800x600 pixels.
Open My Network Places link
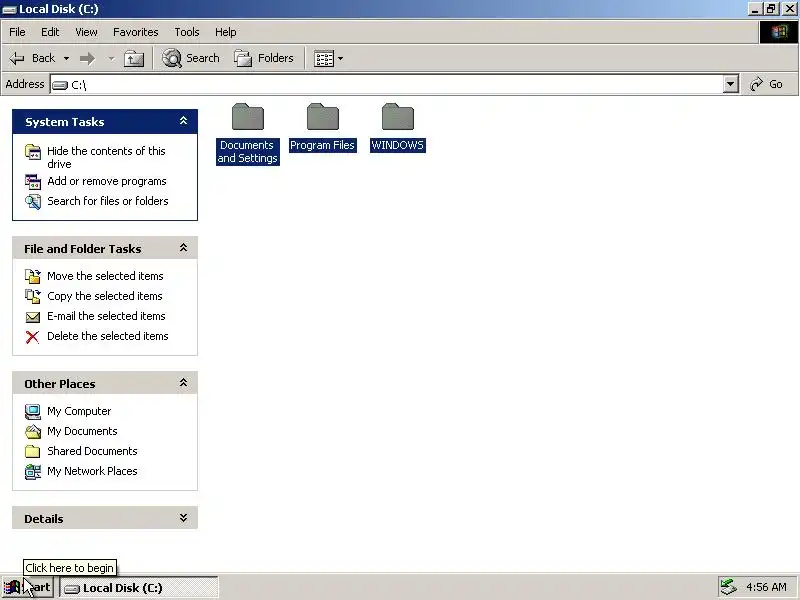click(x=92, y=471)
